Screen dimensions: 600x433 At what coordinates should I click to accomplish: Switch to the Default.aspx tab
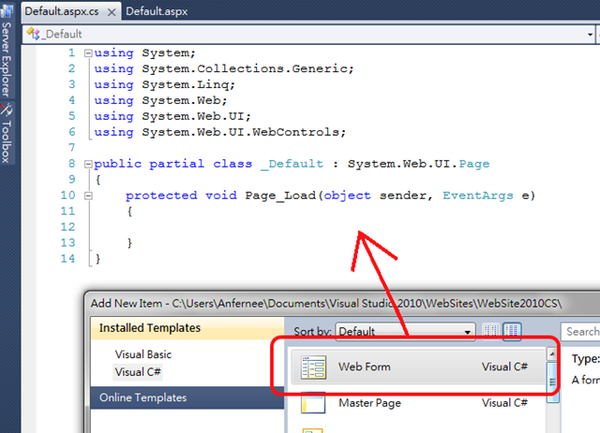157,11
